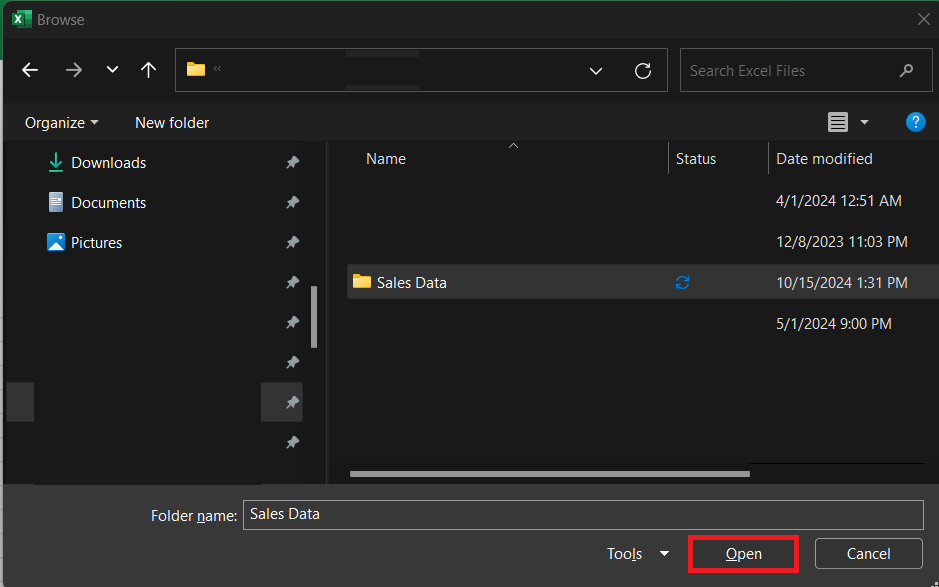Image resolution: width=939 pixels, height=587 pixels.
Task: Expand the address bar history dropdown
Action: click(595, 71)
